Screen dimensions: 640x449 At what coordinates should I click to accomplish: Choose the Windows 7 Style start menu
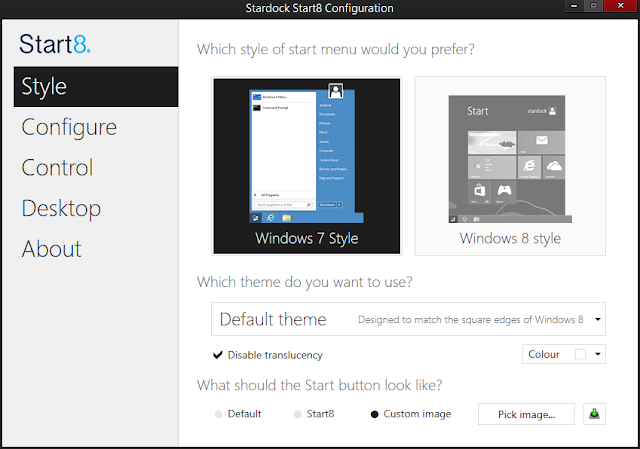coord(307,166)
